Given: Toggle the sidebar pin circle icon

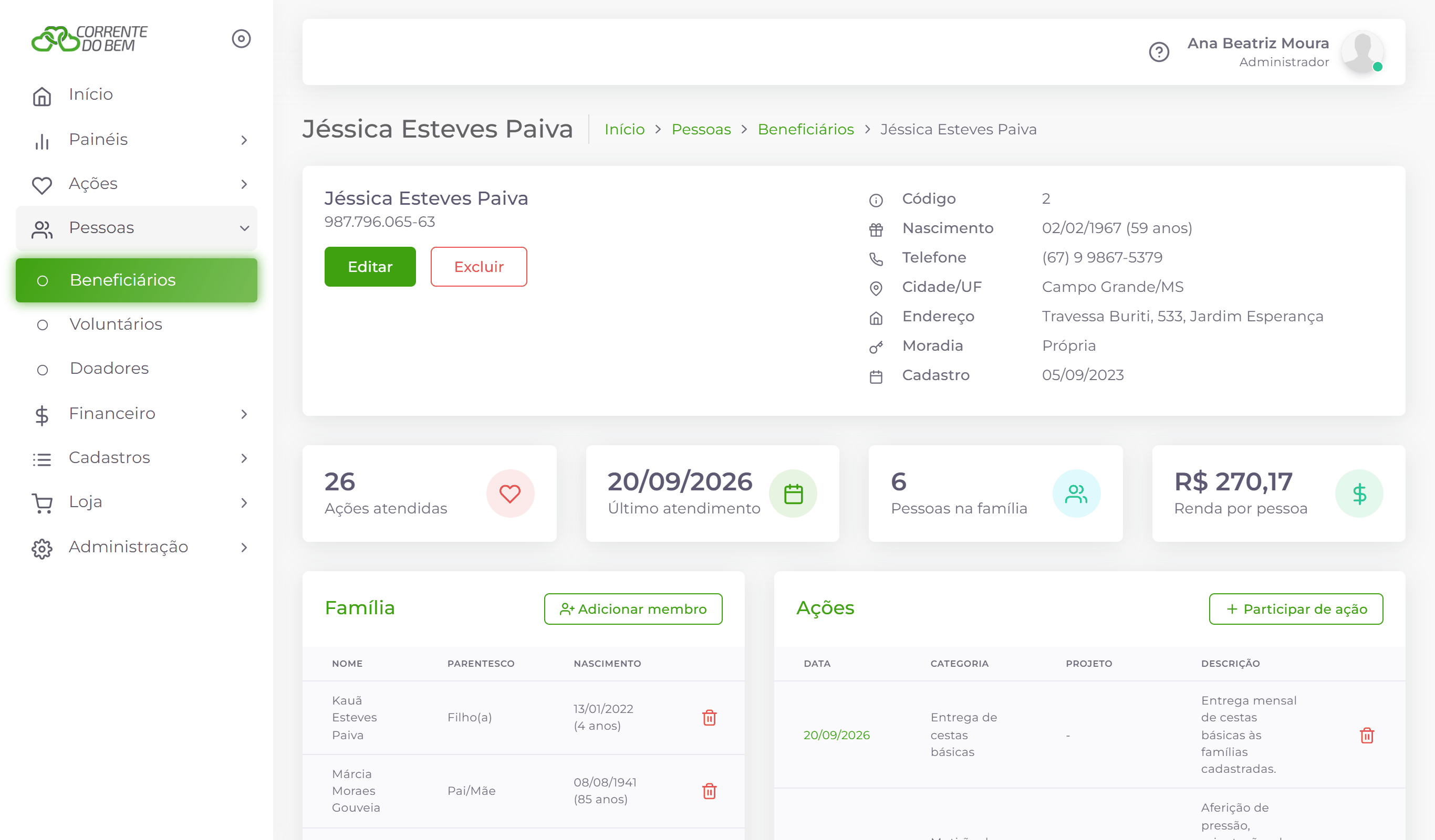Looking at the screenshot, I should pyautogui.click(x=242, y=39).
